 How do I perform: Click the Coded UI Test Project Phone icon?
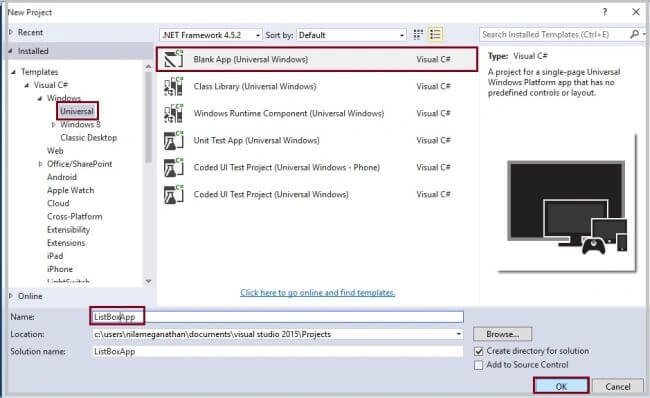[x=173, y=167]
